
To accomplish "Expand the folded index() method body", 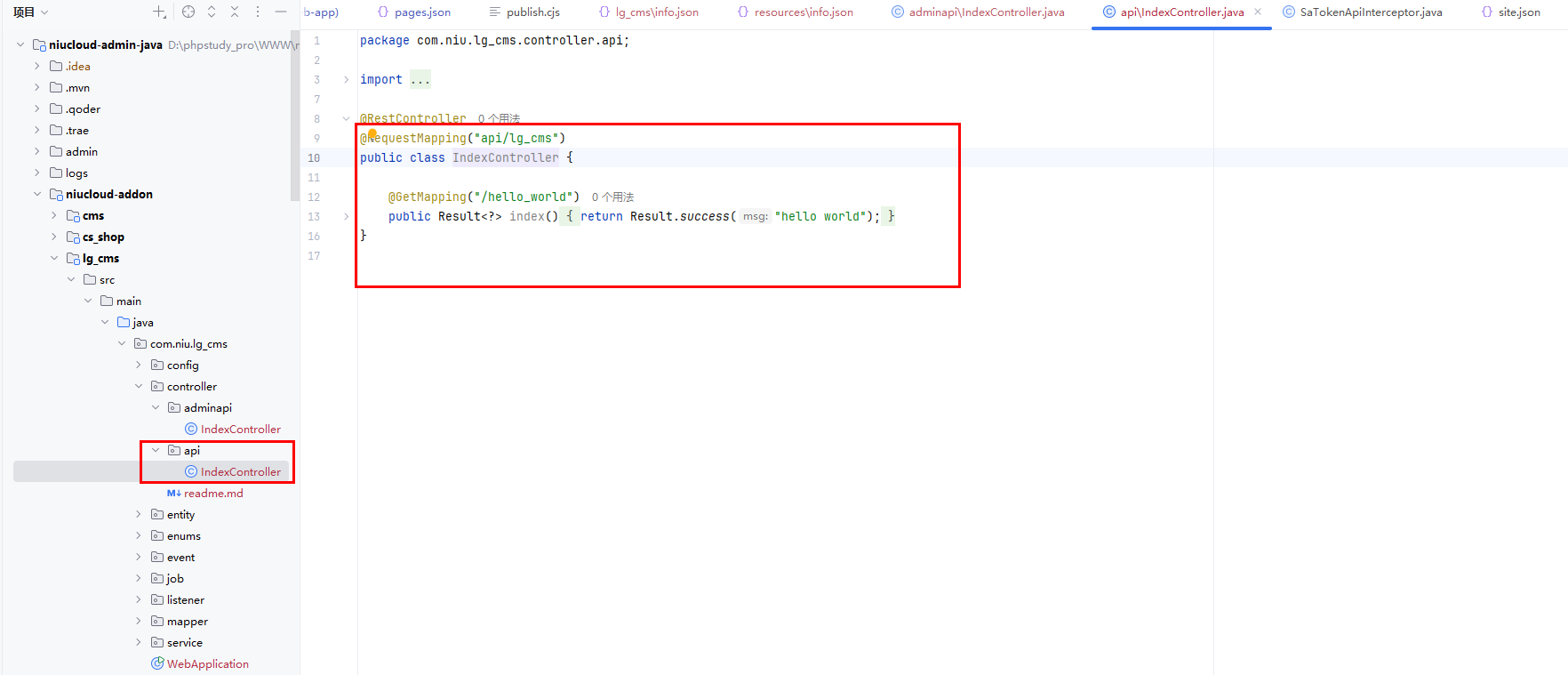I will click(x=347, y=216).
